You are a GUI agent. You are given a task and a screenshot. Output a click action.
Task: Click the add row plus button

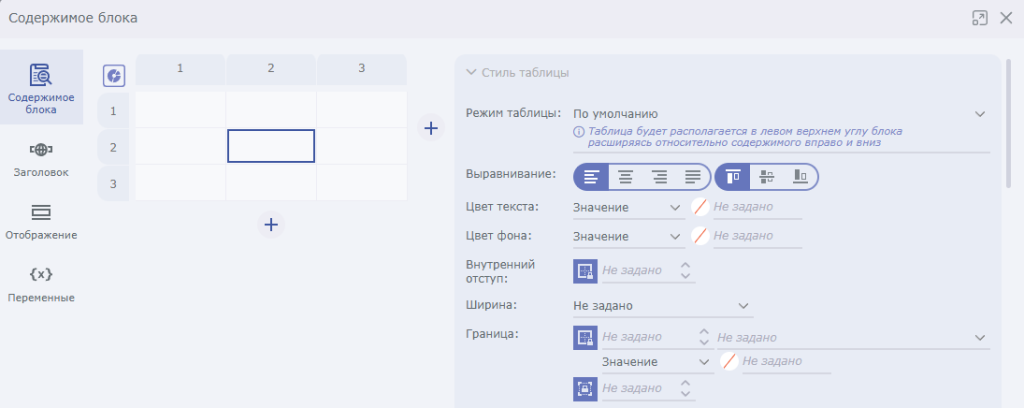pos(270,224)
